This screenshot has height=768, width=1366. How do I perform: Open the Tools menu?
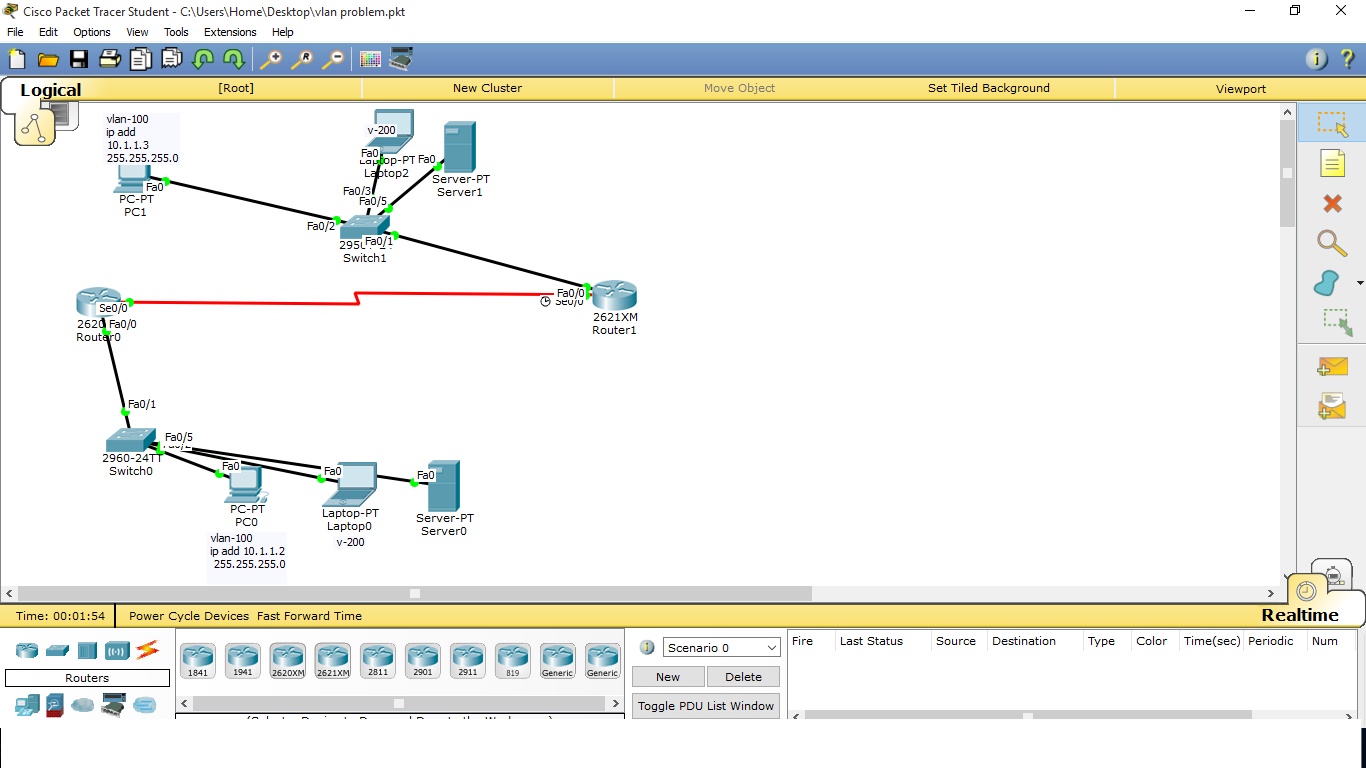[176, 32]
